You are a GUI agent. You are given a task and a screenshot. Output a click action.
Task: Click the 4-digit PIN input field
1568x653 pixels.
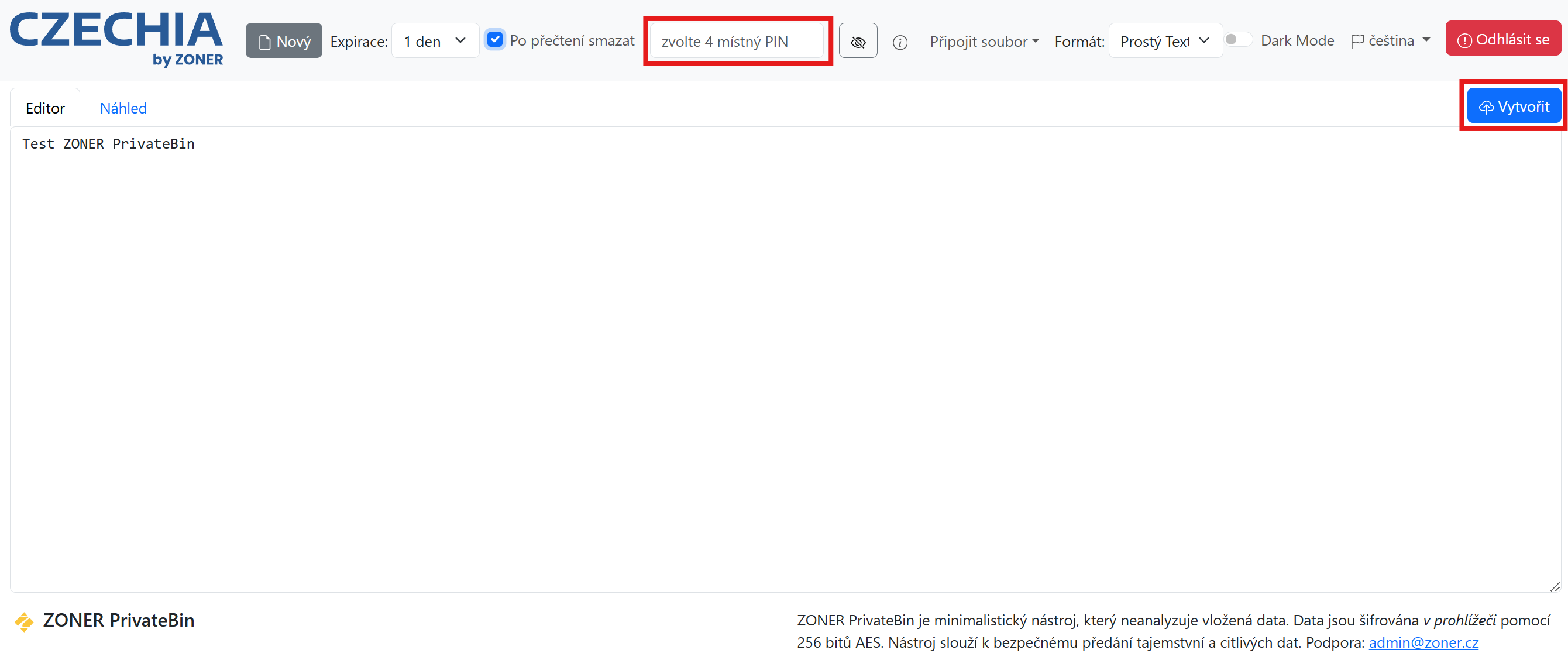tap(737, 42)
